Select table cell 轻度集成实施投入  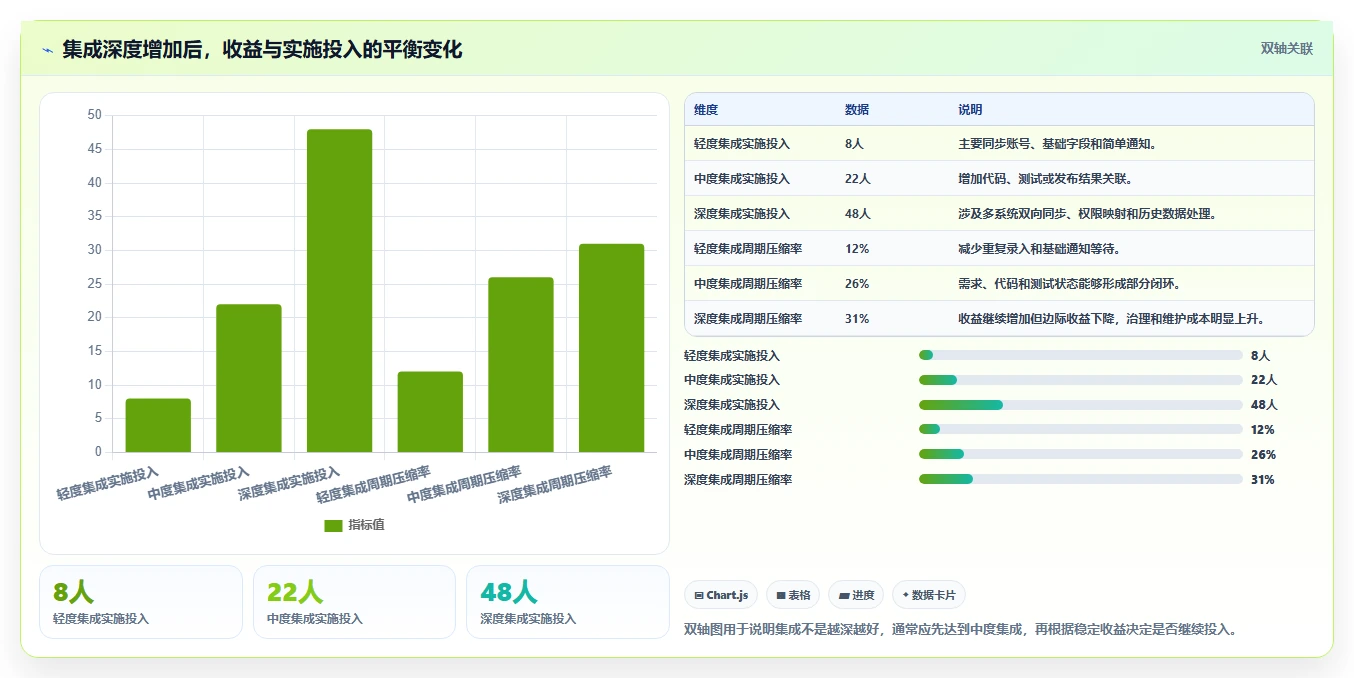[742, 144]
